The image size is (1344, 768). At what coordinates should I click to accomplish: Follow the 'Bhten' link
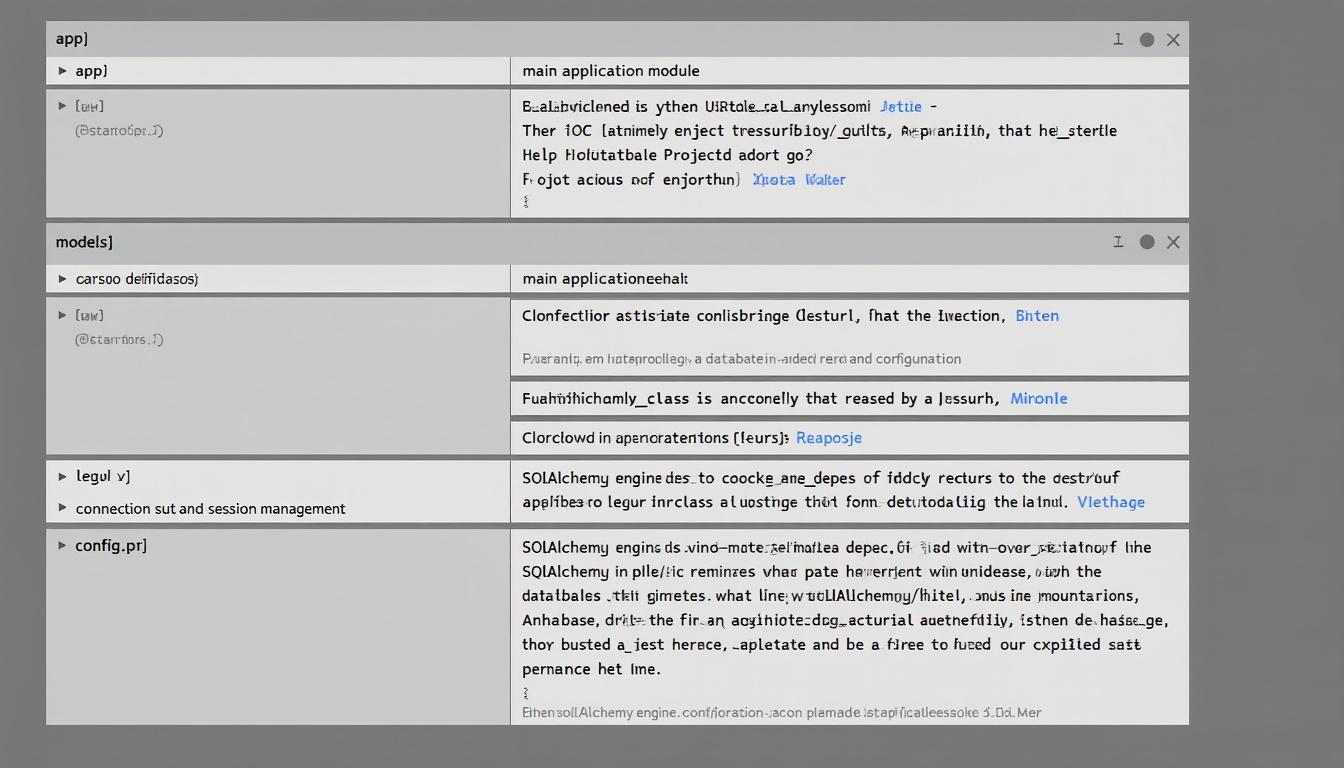tap(1037, 316)
